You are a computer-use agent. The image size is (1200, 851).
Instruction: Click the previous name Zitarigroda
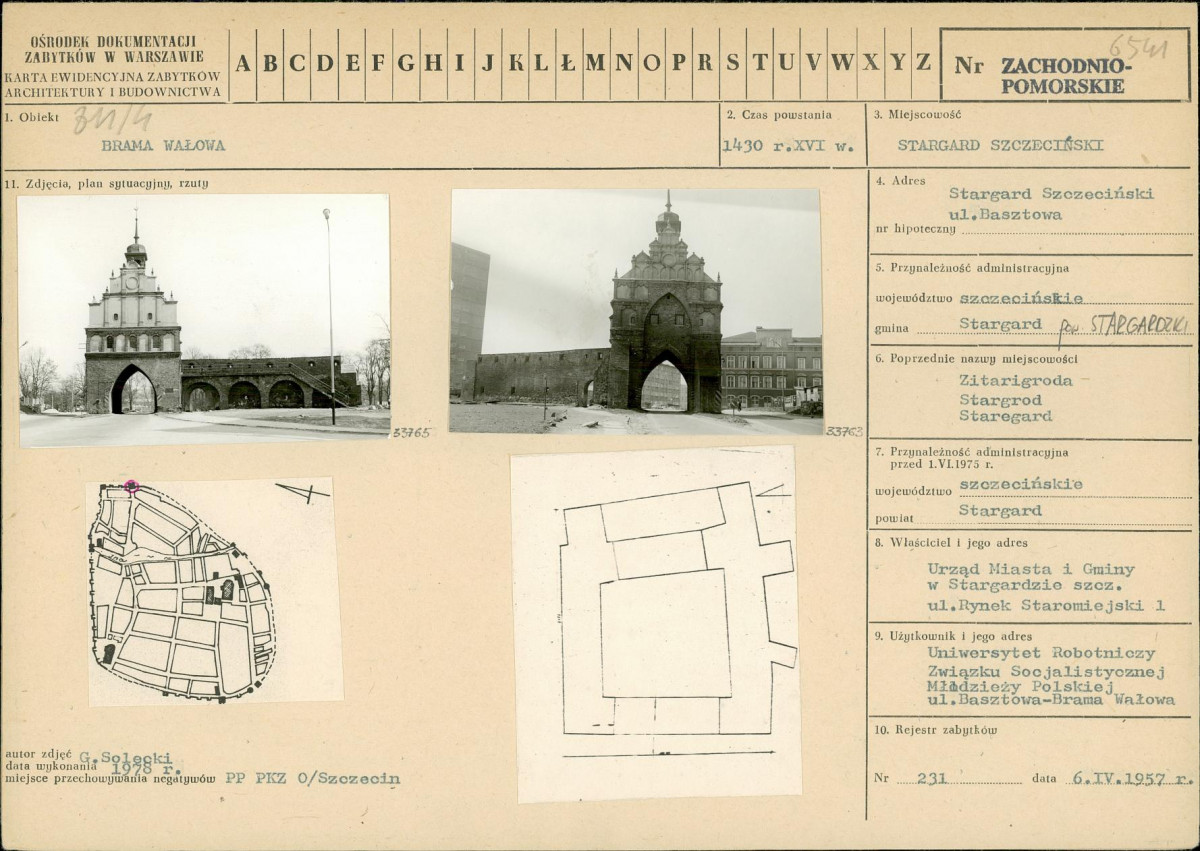[1016, 381]
